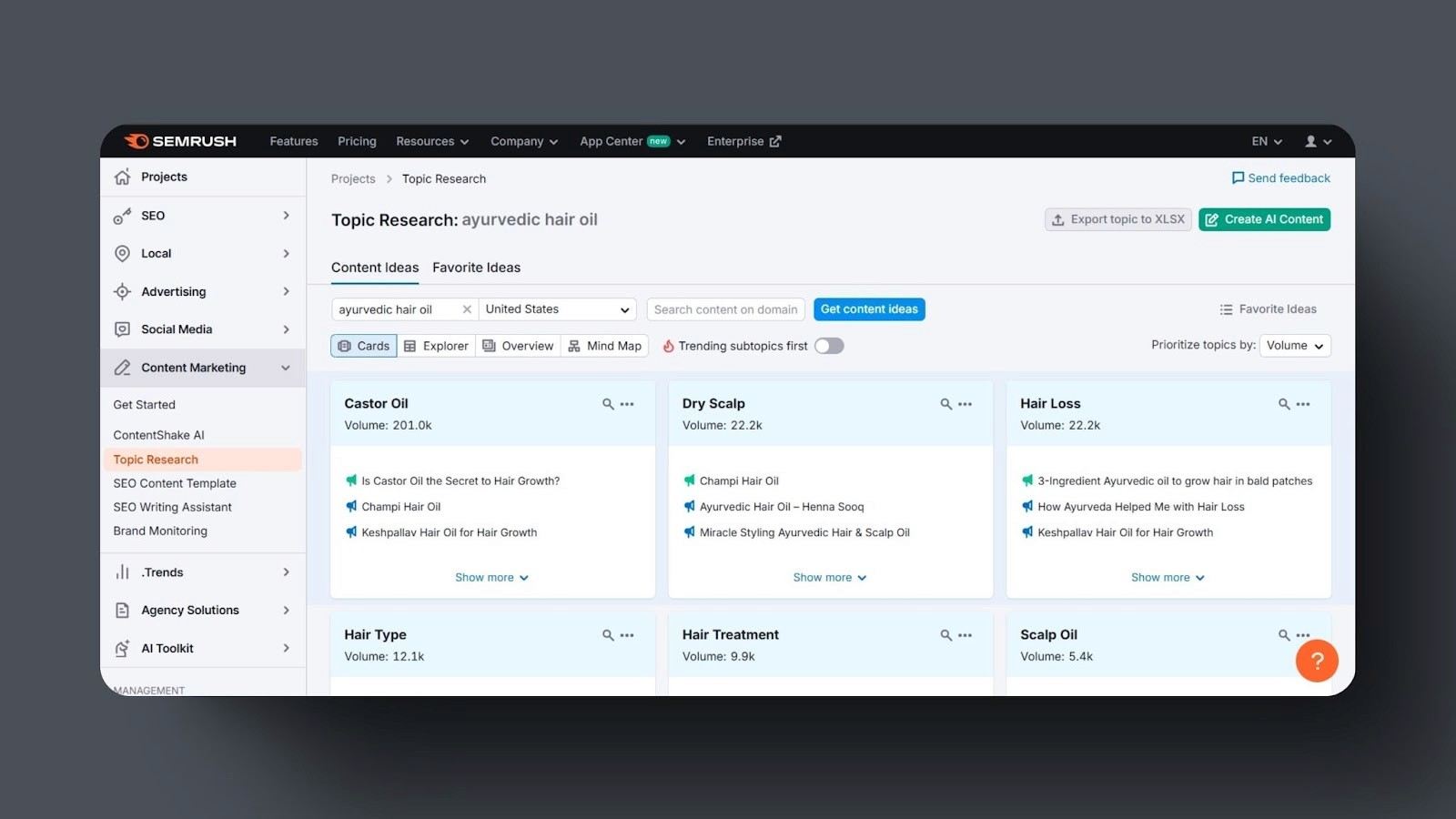Open Hair Treatment card more options

(966, 635)
